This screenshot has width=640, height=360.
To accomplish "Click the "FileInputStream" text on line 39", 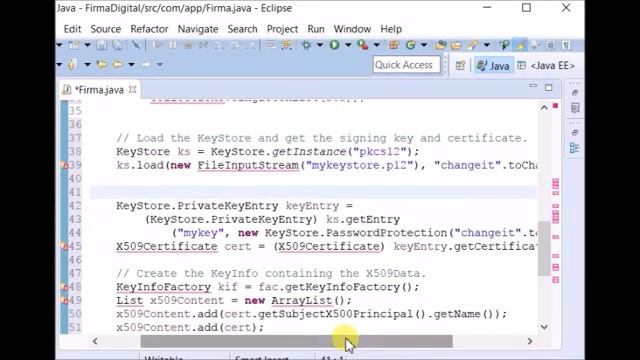I will pyautogui.click(x=248, y=165).
